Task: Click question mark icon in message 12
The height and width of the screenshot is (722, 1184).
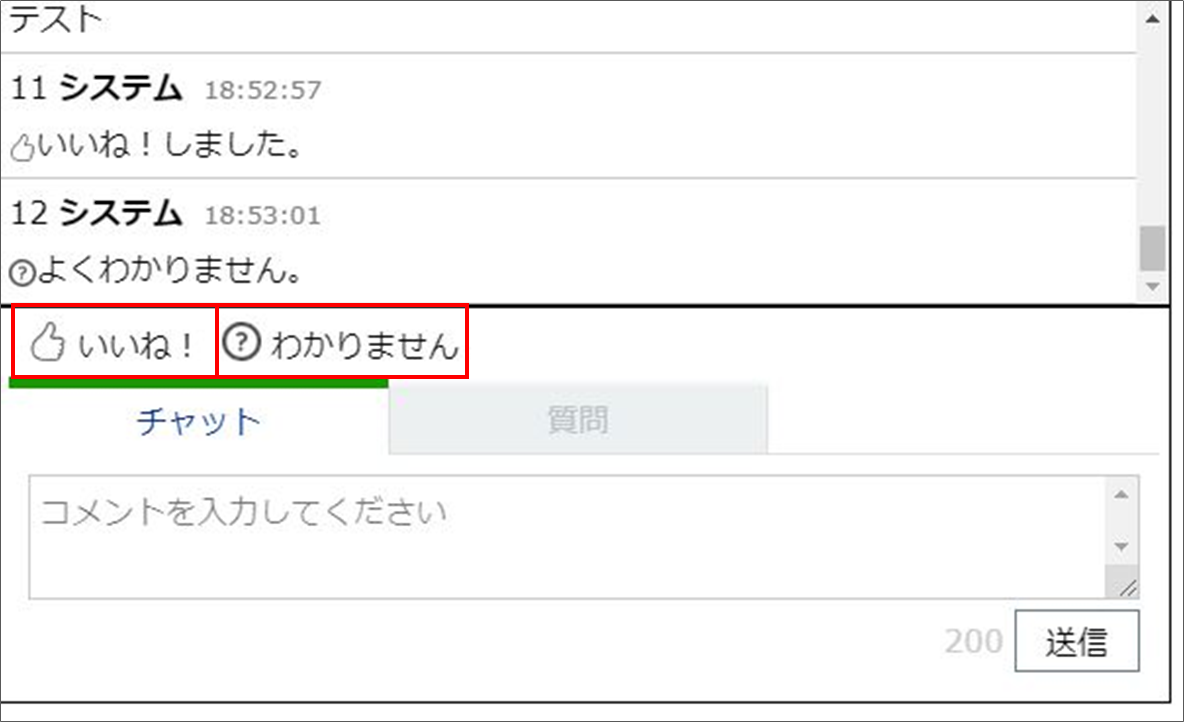Action: [x=23, y=272]
